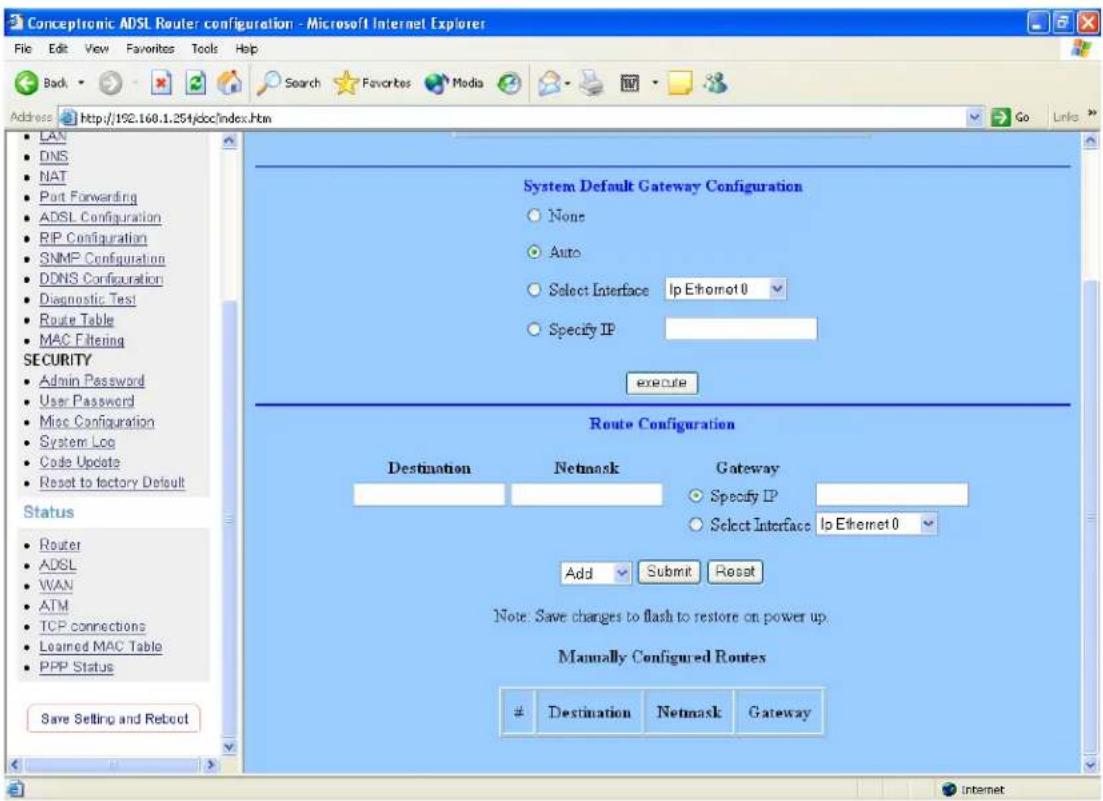
Task: Open the Add action dropdown
Action: (596, 573)
